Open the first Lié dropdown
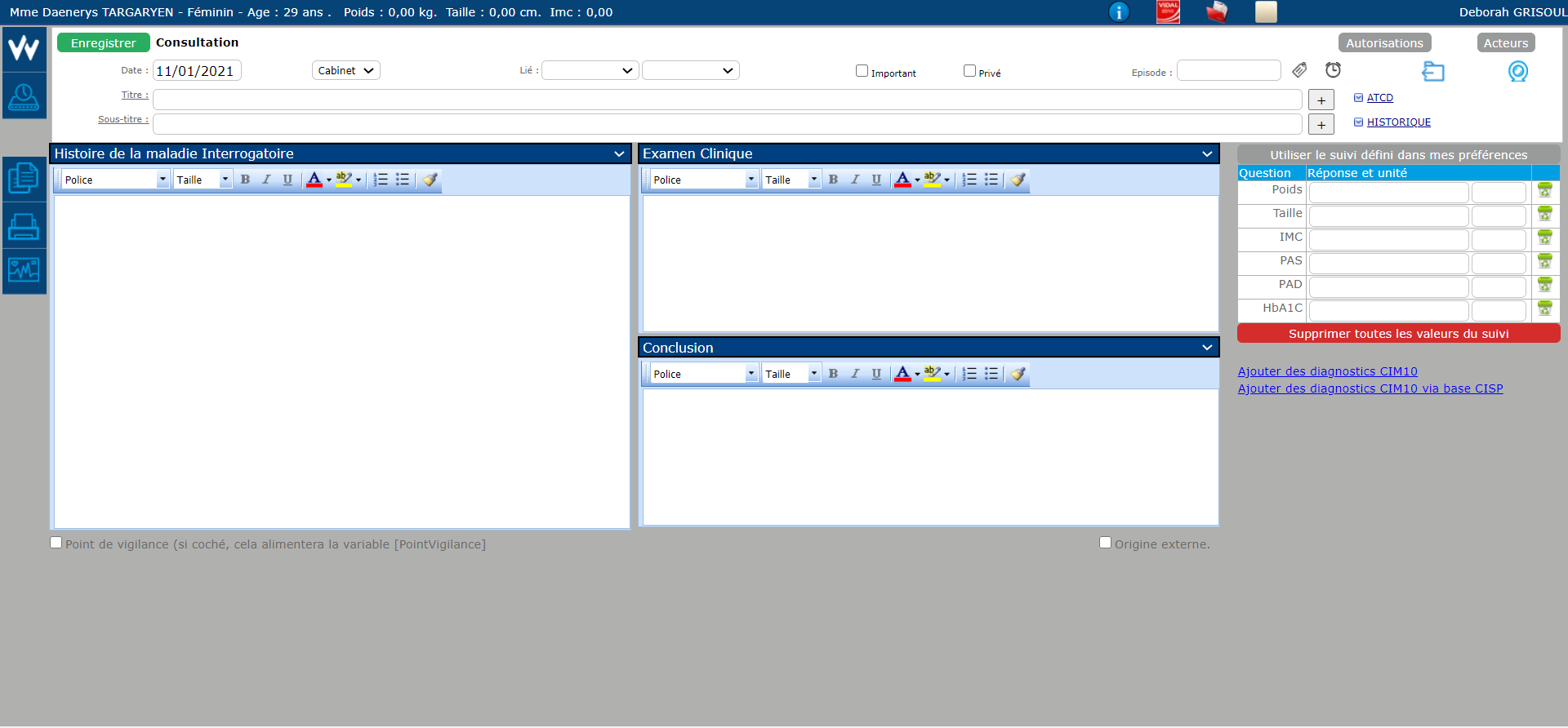 point(590,71)
